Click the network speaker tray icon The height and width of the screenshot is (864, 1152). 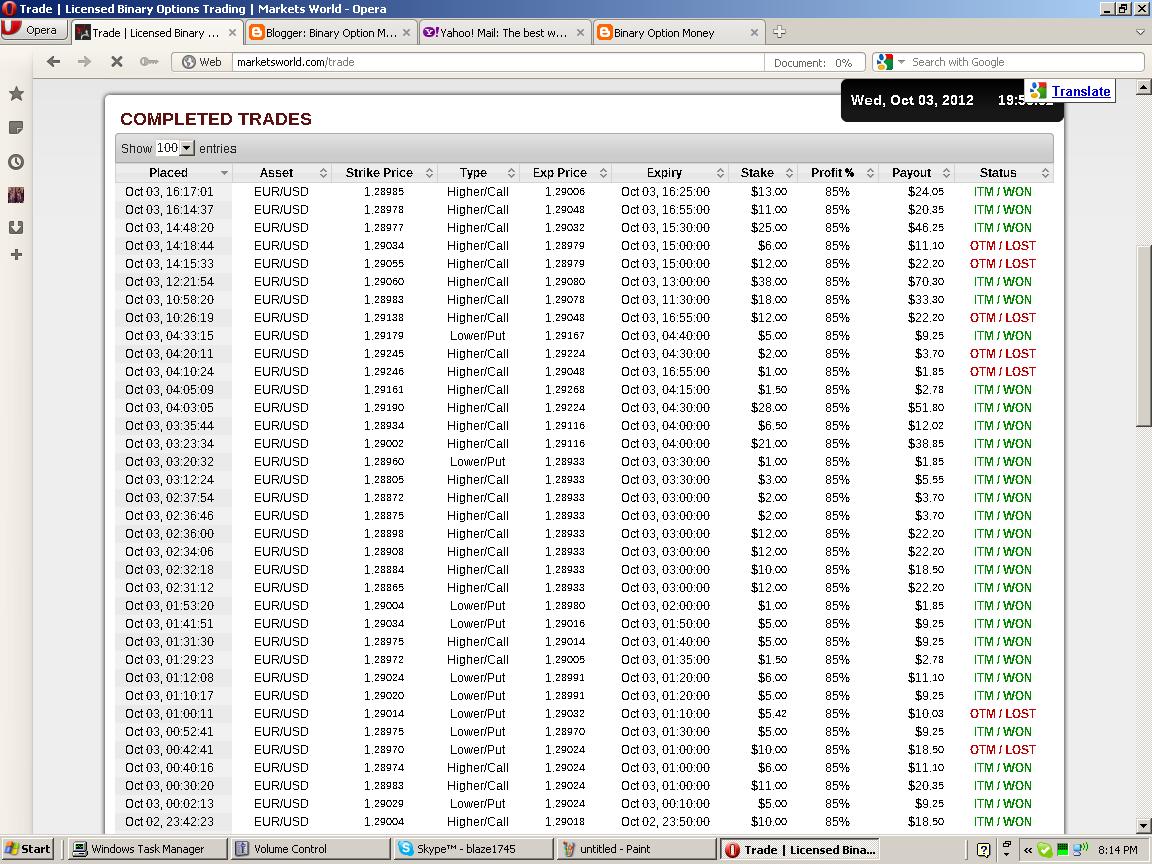pyautogui.click(x=1080, y=850)
